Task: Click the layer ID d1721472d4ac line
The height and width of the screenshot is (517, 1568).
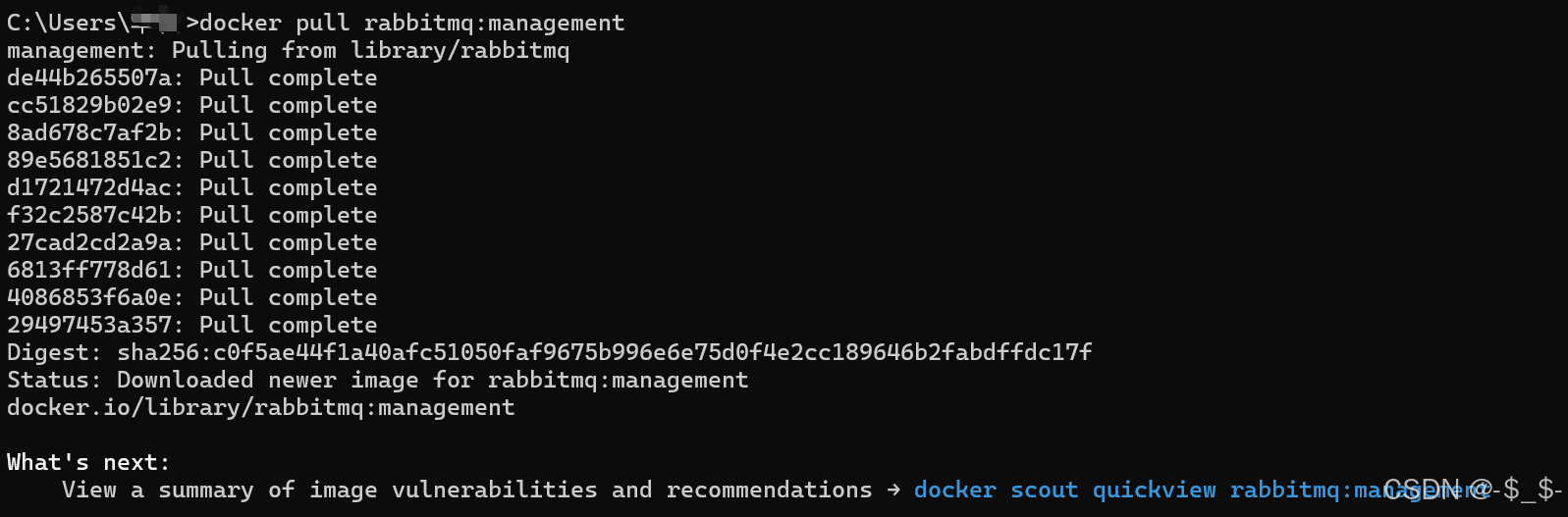Action: pyautogui.click(x=191, y=187)
